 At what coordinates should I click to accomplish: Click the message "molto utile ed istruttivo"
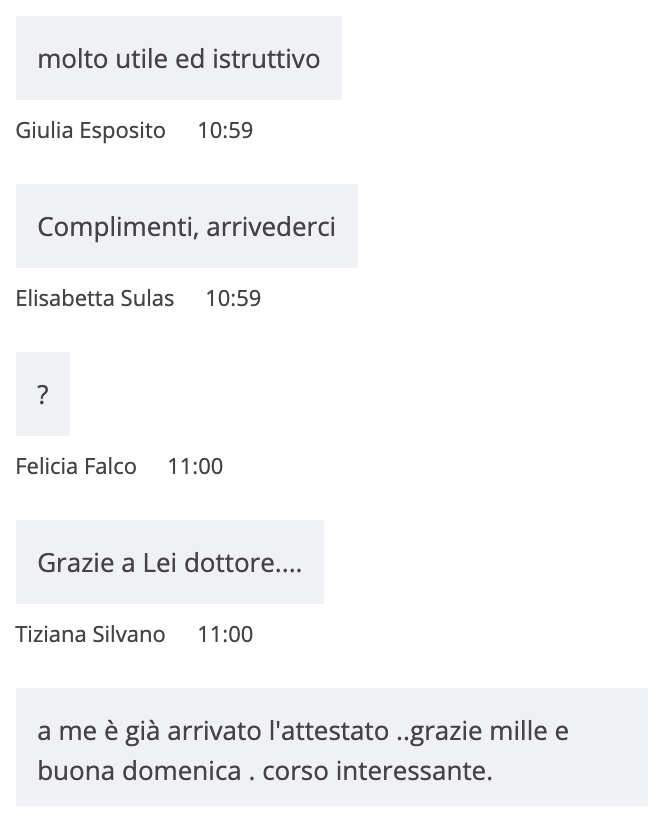[178, 58]
